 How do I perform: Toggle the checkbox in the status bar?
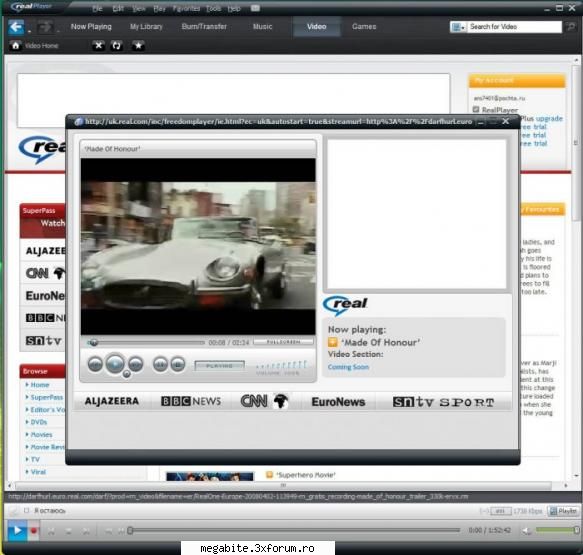[x=26, y=510]
